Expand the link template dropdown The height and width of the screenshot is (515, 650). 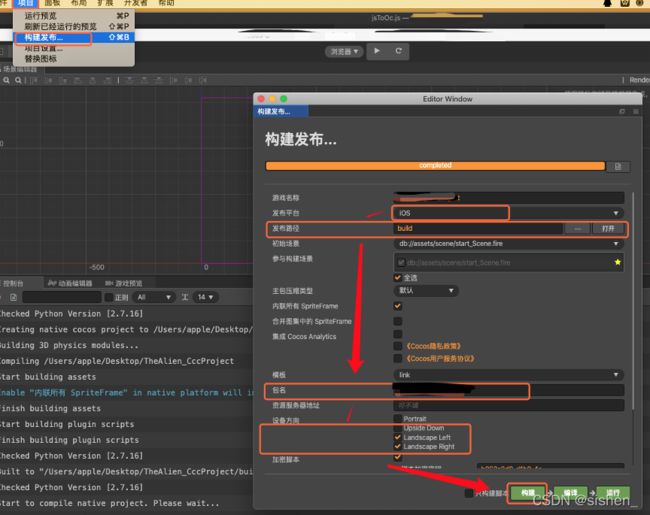point(508,374)
